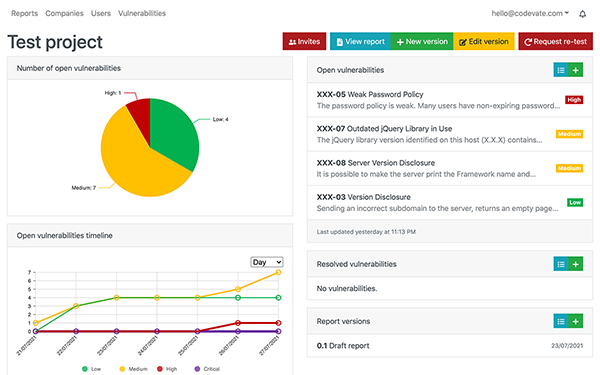
Task: Click the View report button
Action: [x=360, y=41]
